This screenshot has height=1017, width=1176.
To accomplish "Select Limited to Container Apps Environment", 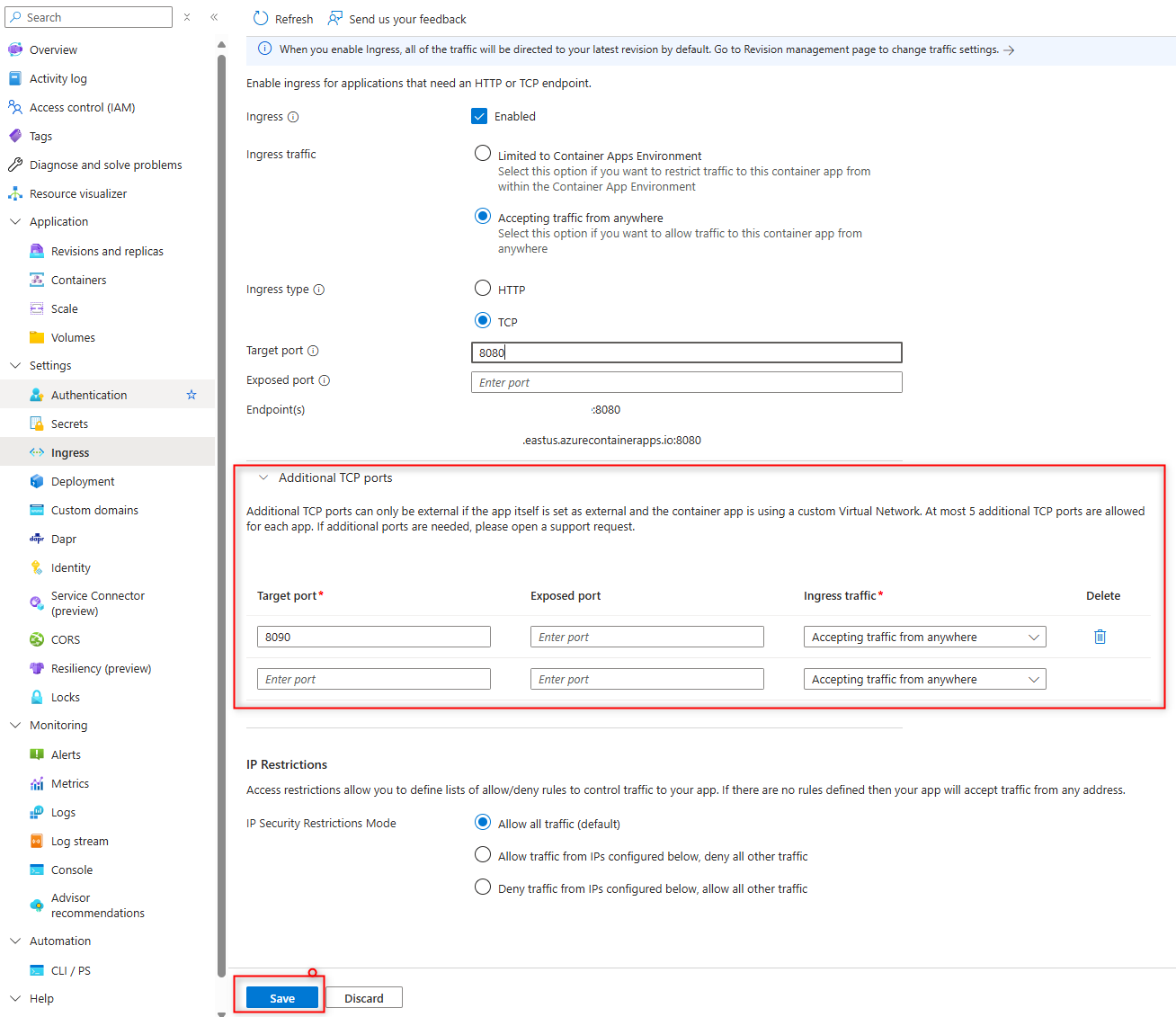I will [x=483, y=154].
